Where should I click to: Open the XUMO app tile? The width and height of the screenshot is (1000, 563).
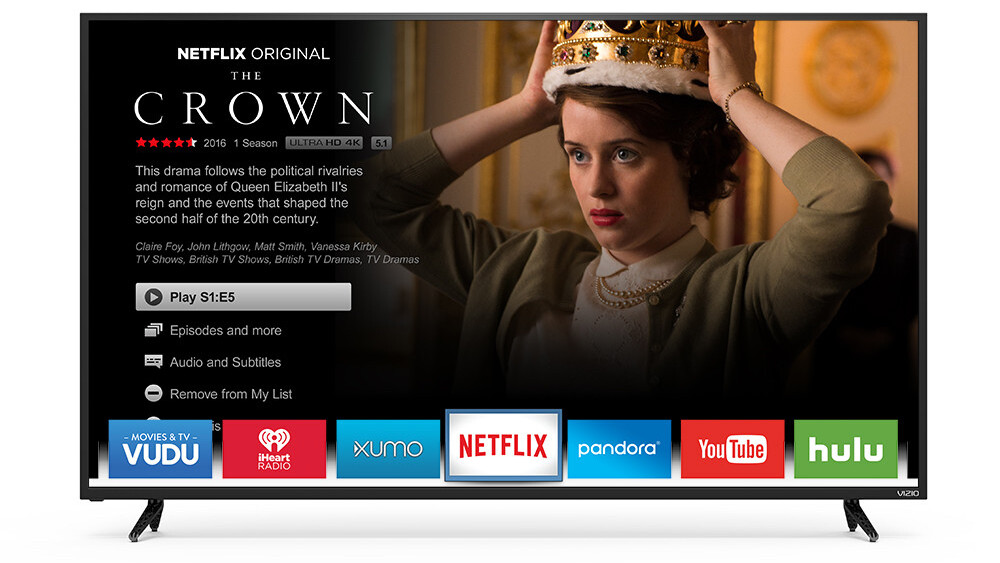point(388,449)
